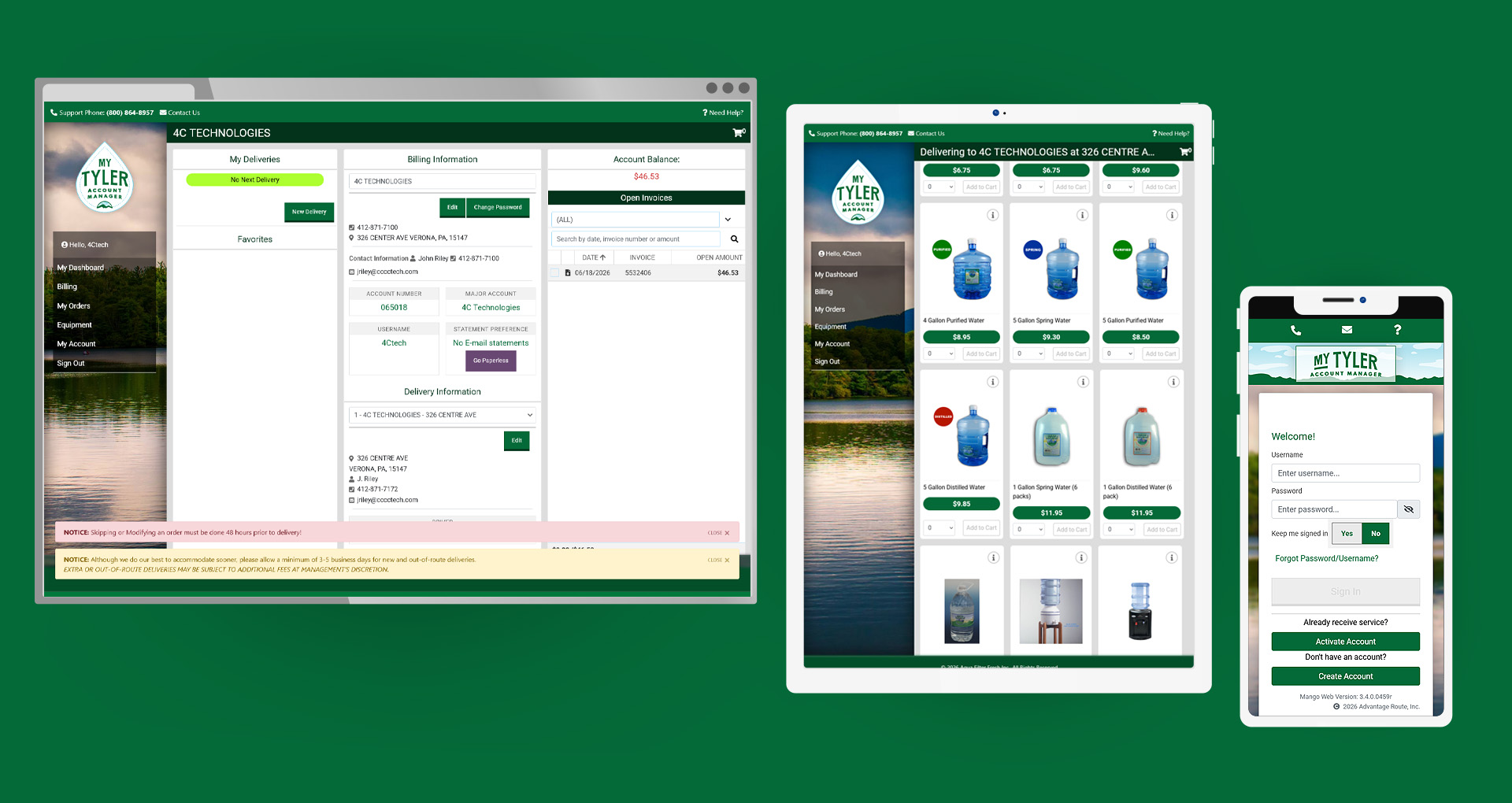
Task: Click My Tyler logo in tablet sidebar
Action: pyautogui.click(x=858, y=192)
